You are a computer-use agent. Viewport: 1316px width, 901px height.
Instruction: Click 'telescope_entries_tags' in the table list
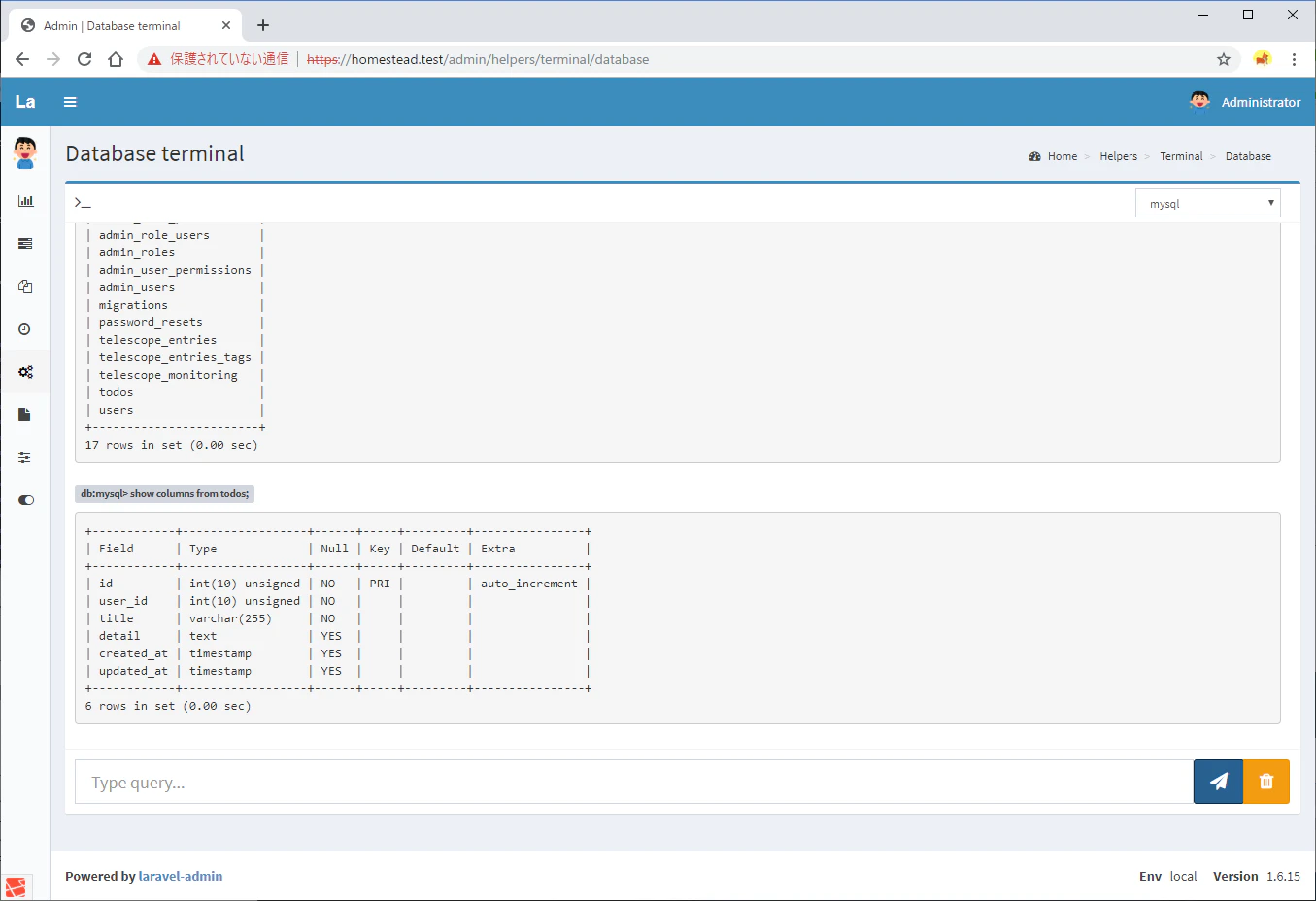175,357
